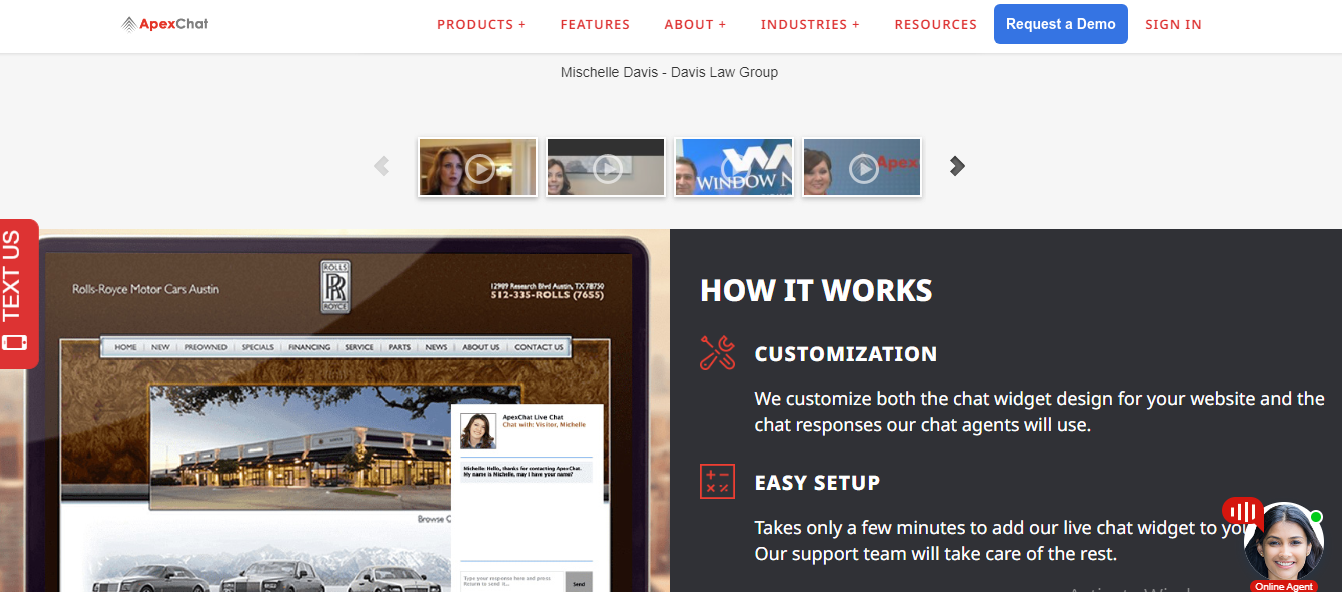Image resolution: width=1342 pixels, height=592 pixels.
Task: Click the Sign In link
Action: [1173, 24]
